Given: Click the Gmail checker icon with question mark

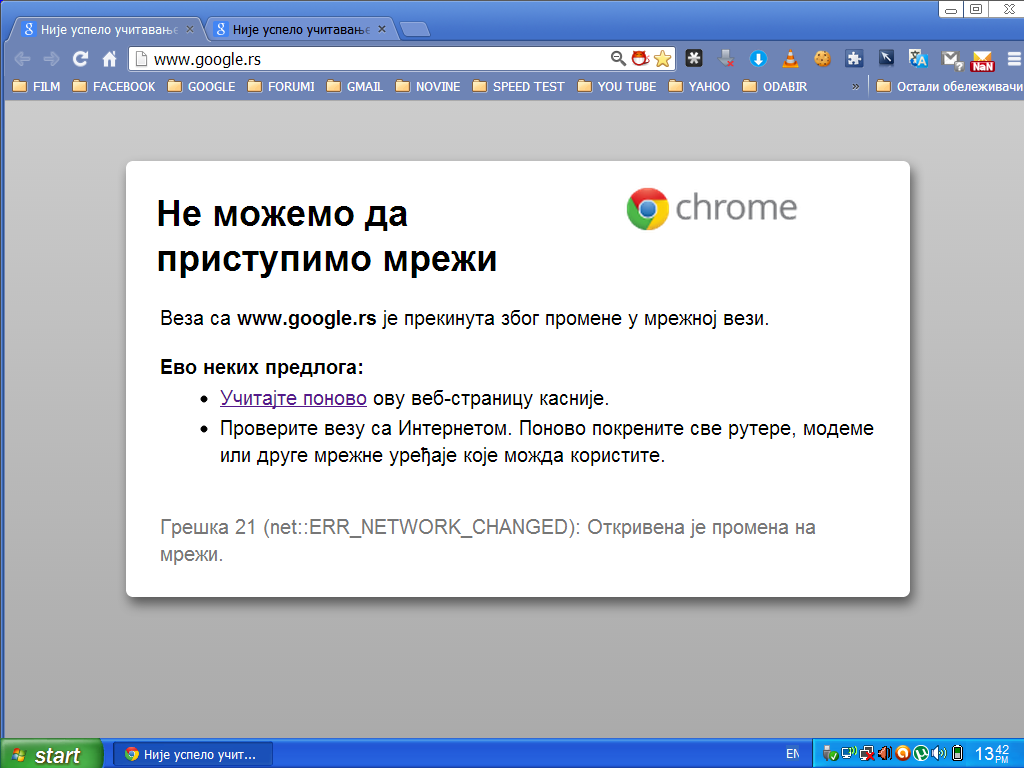Looking at the screenshot, I should point(952,59).
